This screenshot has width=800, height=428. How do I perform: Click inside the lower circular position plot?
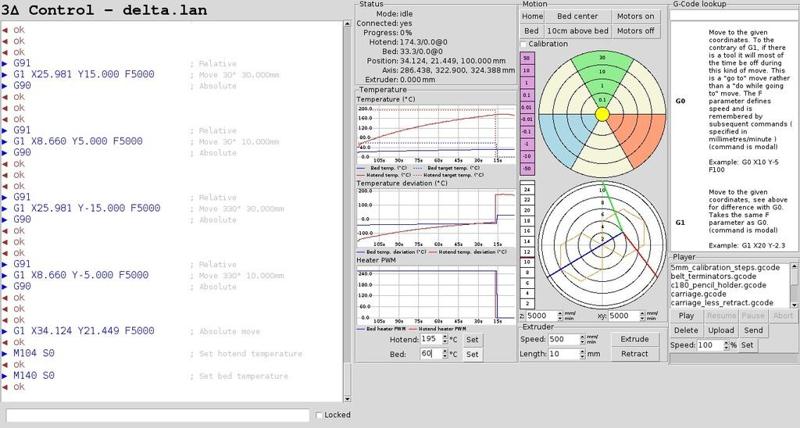coord(602,245)
